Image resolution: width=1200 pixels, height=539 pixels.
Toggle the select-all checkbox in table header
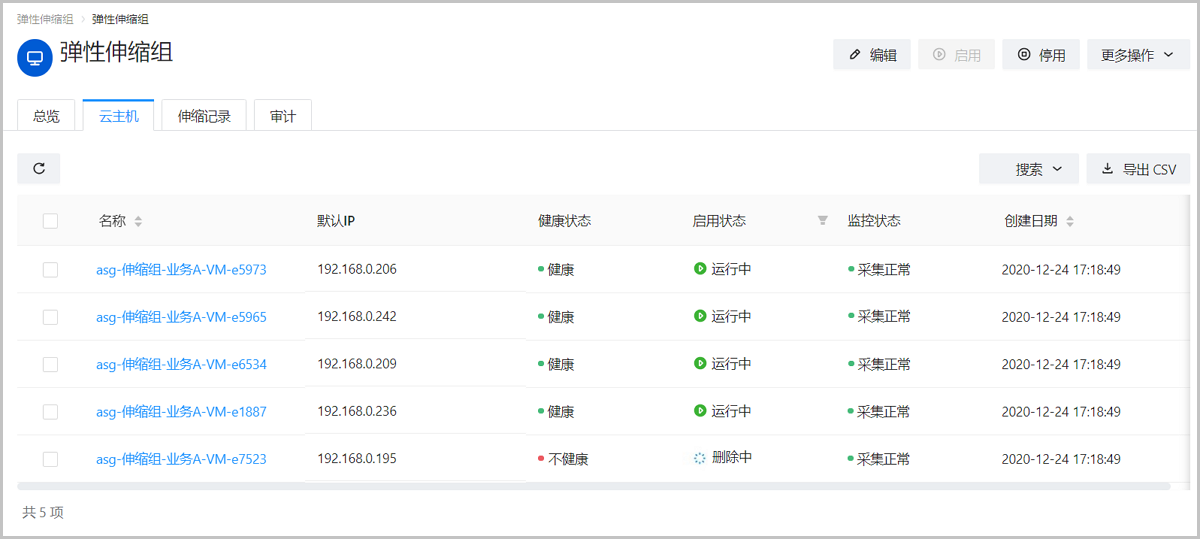tap(50, 221)
